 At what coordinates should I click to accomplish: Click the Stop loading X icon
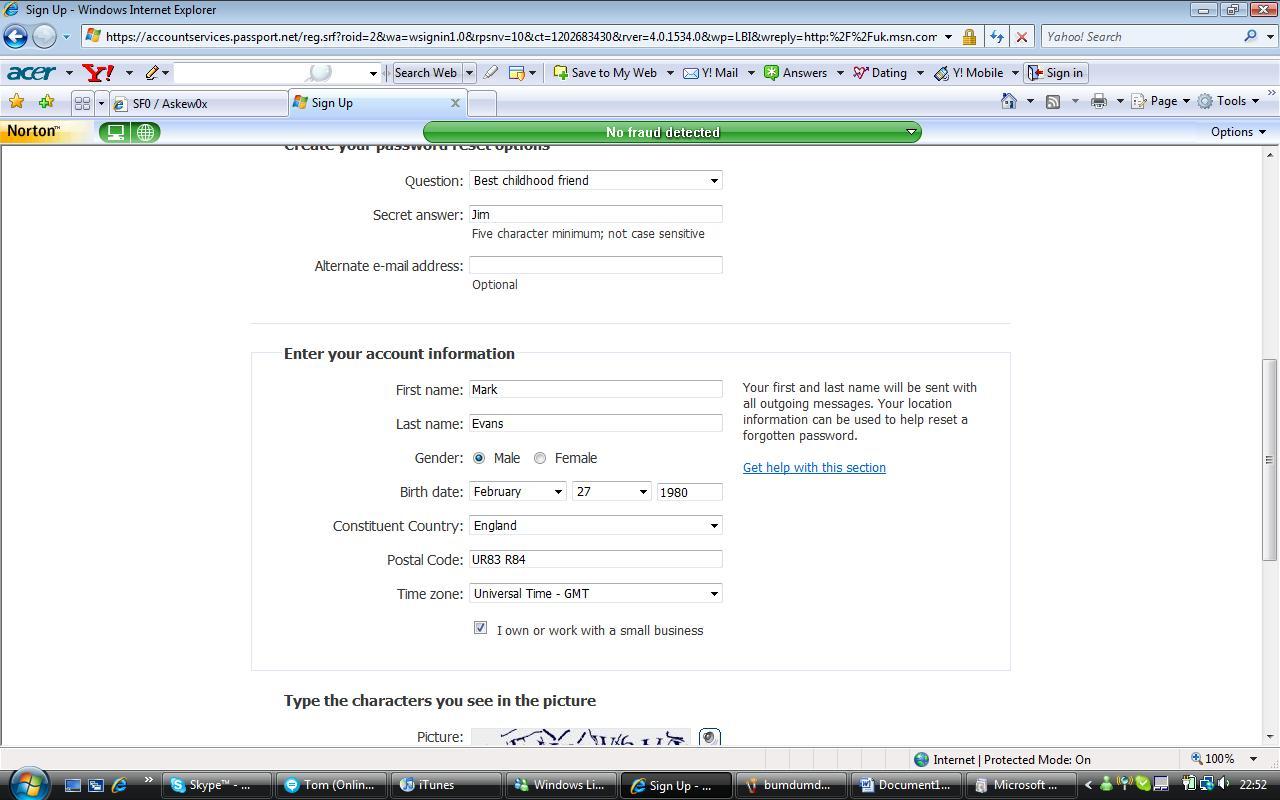click(x=1021, y=37)
